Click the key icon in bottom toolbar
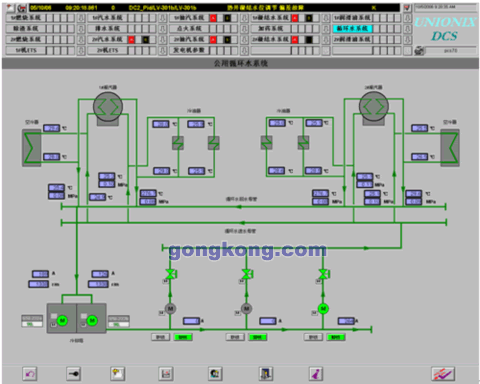The width and height of the screenshot is (480, 384). click(x=73, y=374)
